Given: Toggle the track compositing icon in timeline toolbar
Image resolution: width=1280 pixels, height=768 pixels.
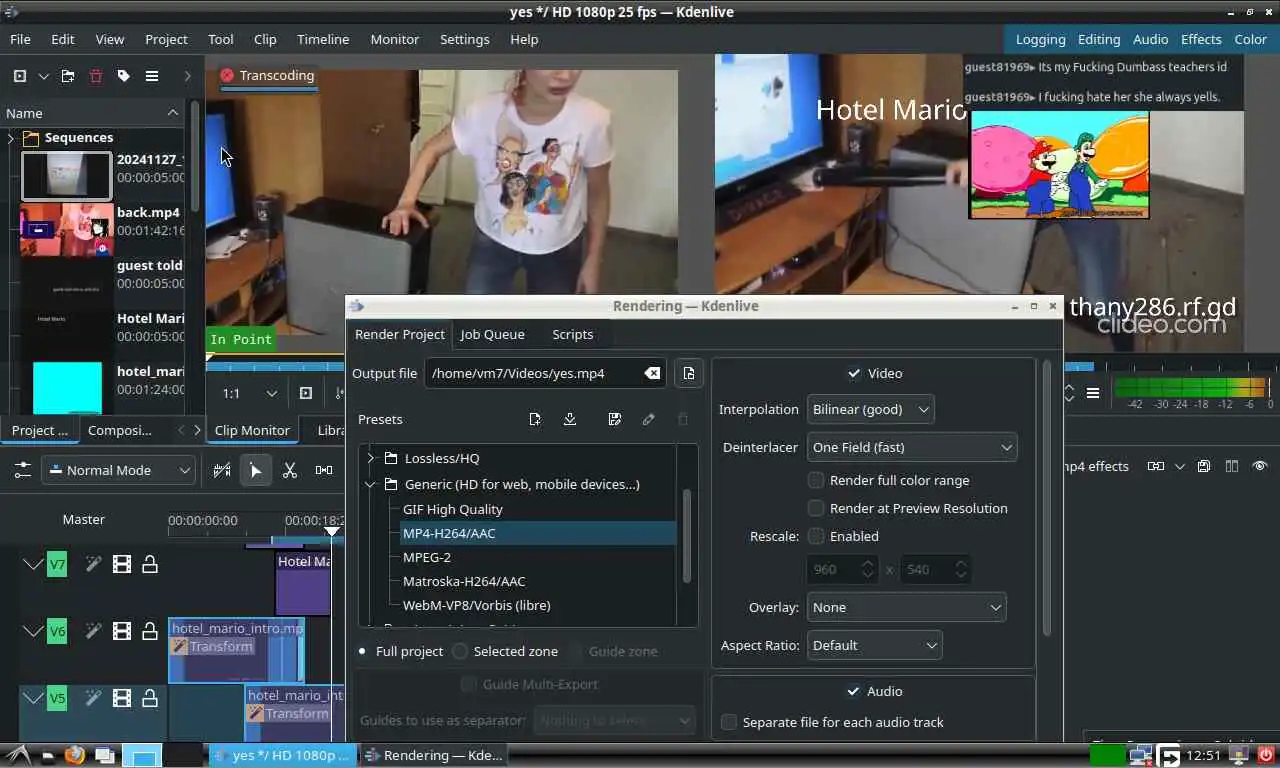Looking at the screenshot, I should (x=222, y=470).
